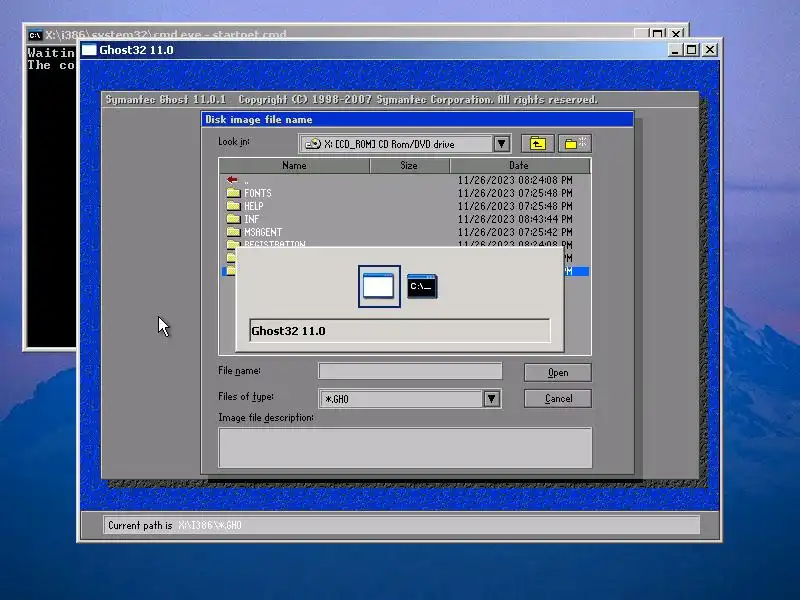
Task: Click into the File name field
Action: point(410,371)
